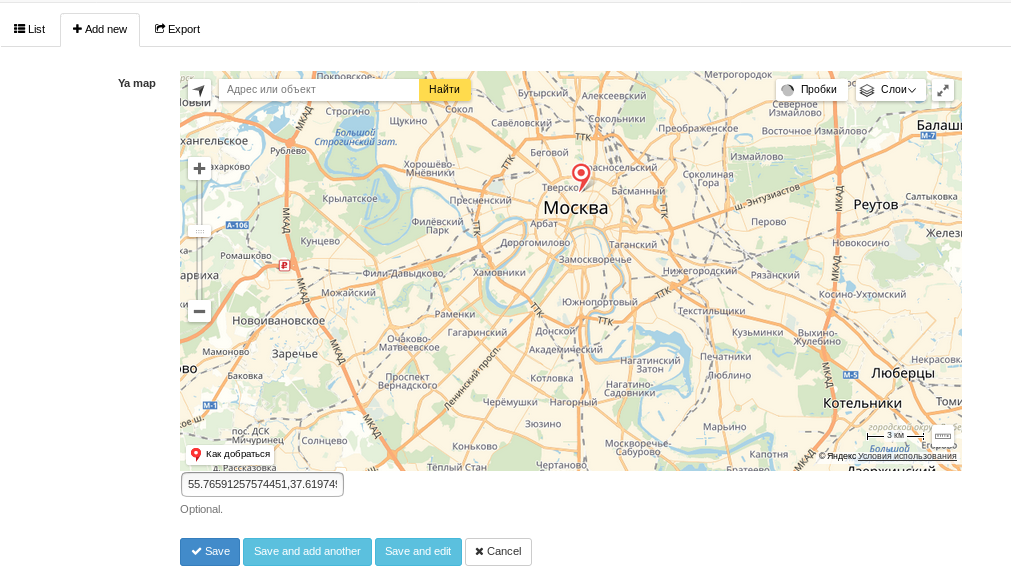
Task: Click the Хамовники district label
Action: pyautogui.click(x=499, y=273)
